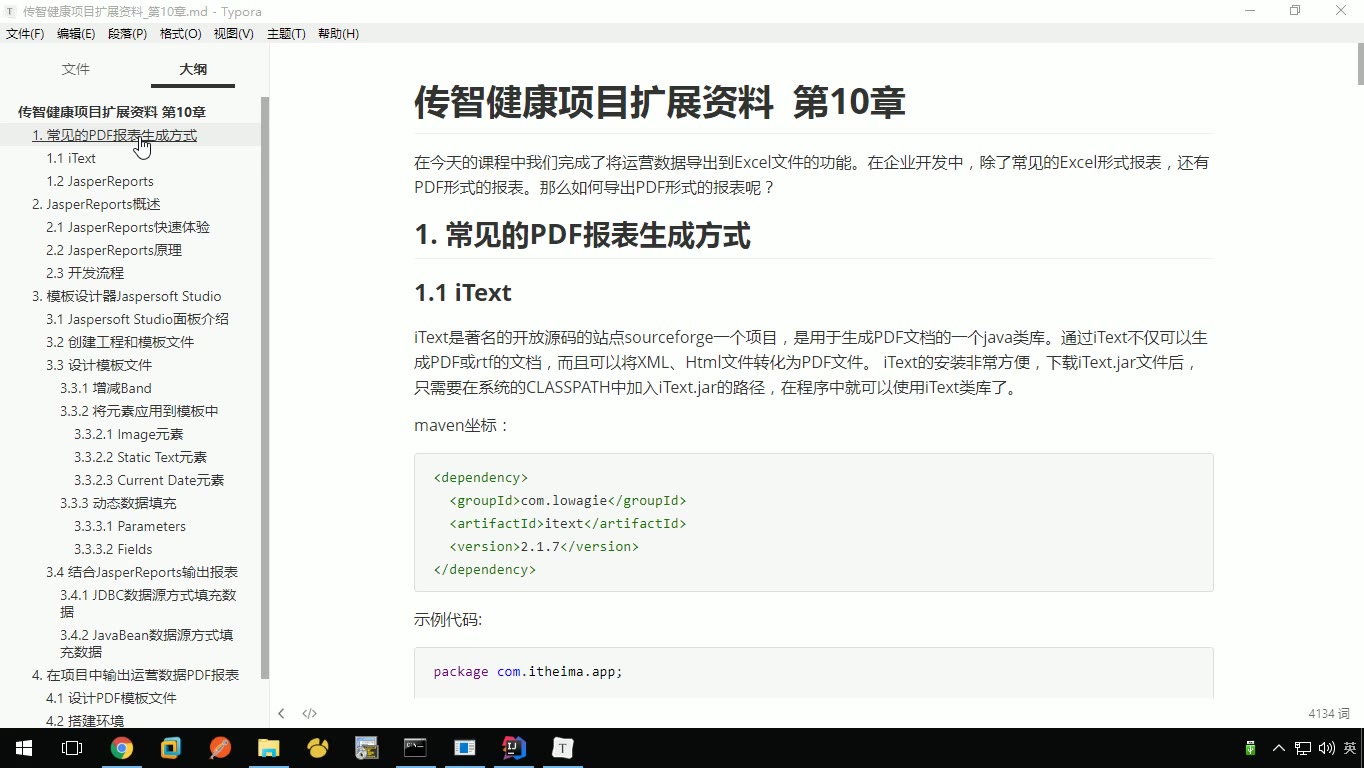This screenshot has width=1364, height=768.
Task: Switch the input method indicator 英
Action: click(x=1350, y=748)
